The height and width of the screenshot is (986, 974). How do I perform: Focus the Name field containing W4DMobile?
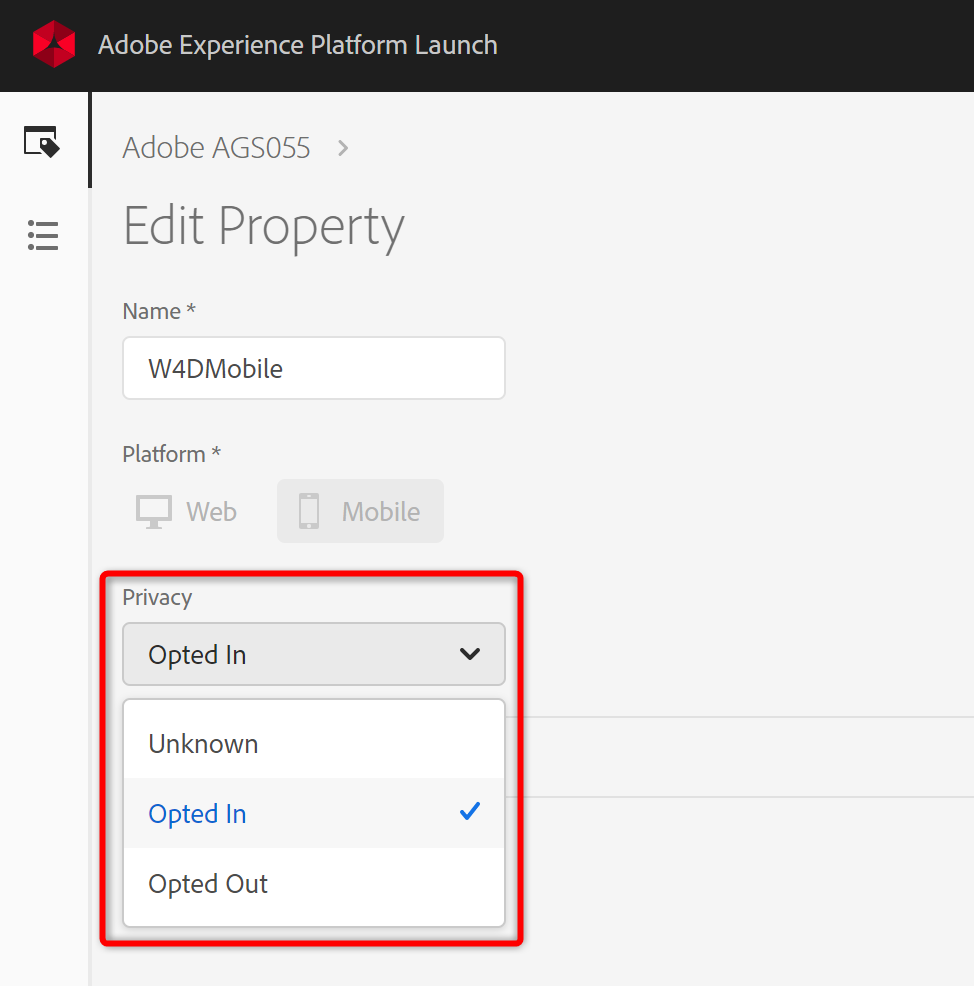pyautogui.click(x=313, y=368)
